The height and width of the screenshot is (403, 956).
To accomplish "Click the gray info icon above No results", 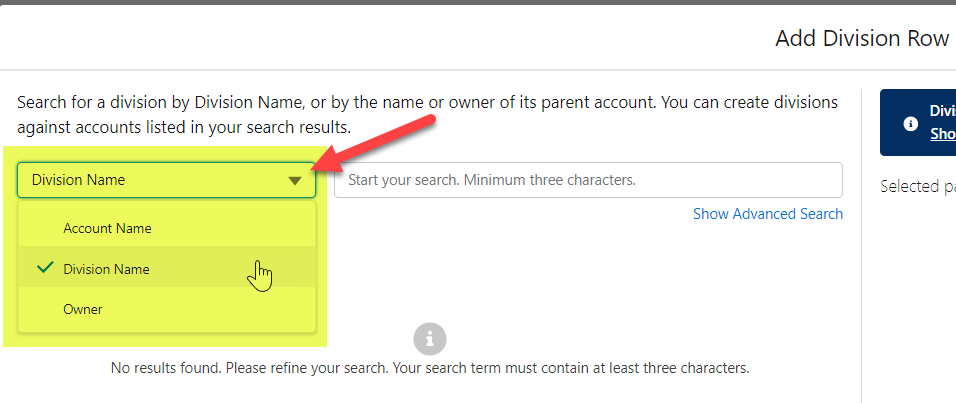I will (x=429, y=337).
